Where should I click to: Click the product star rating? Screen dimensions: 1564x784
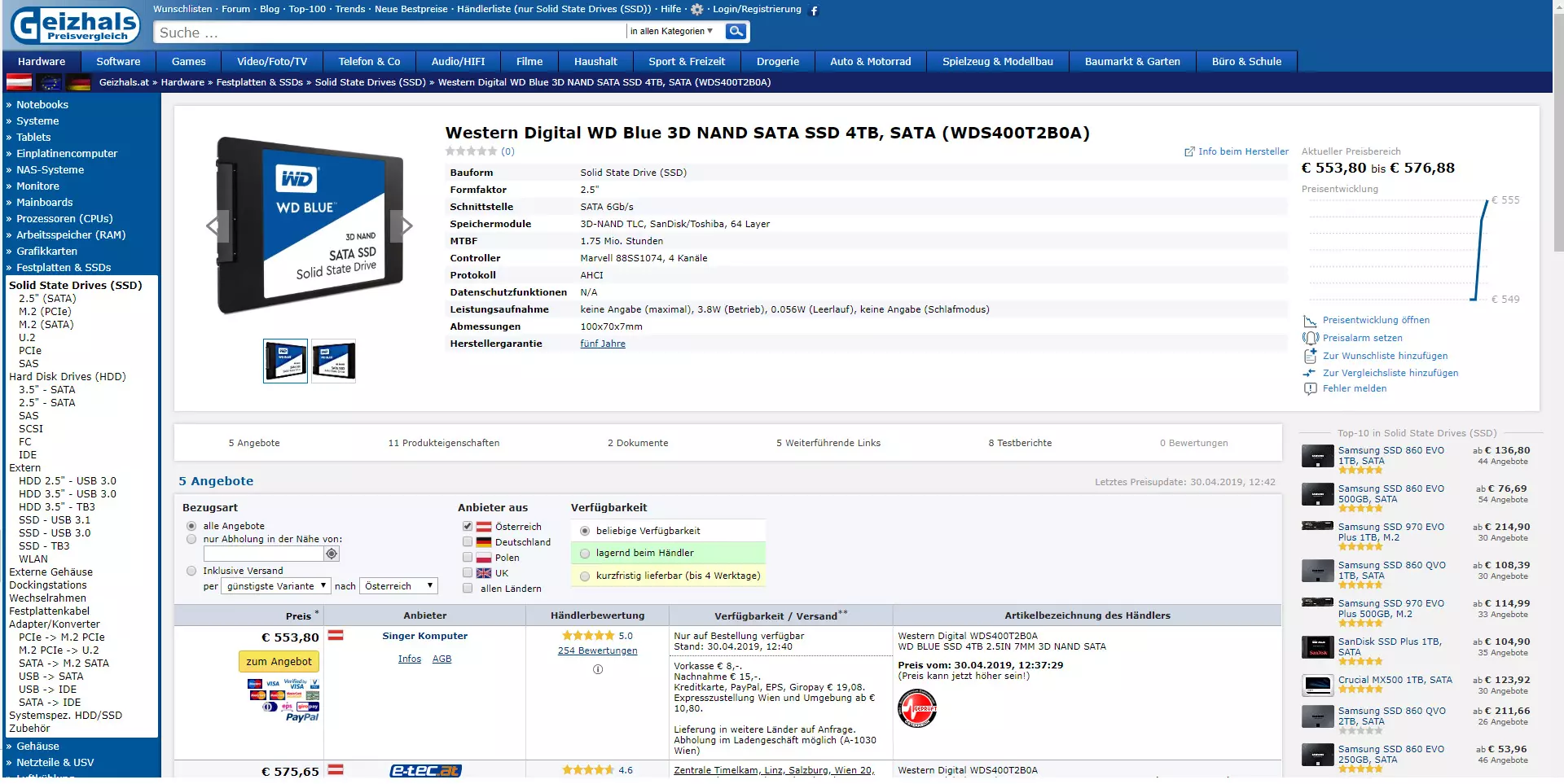point(471,151)
